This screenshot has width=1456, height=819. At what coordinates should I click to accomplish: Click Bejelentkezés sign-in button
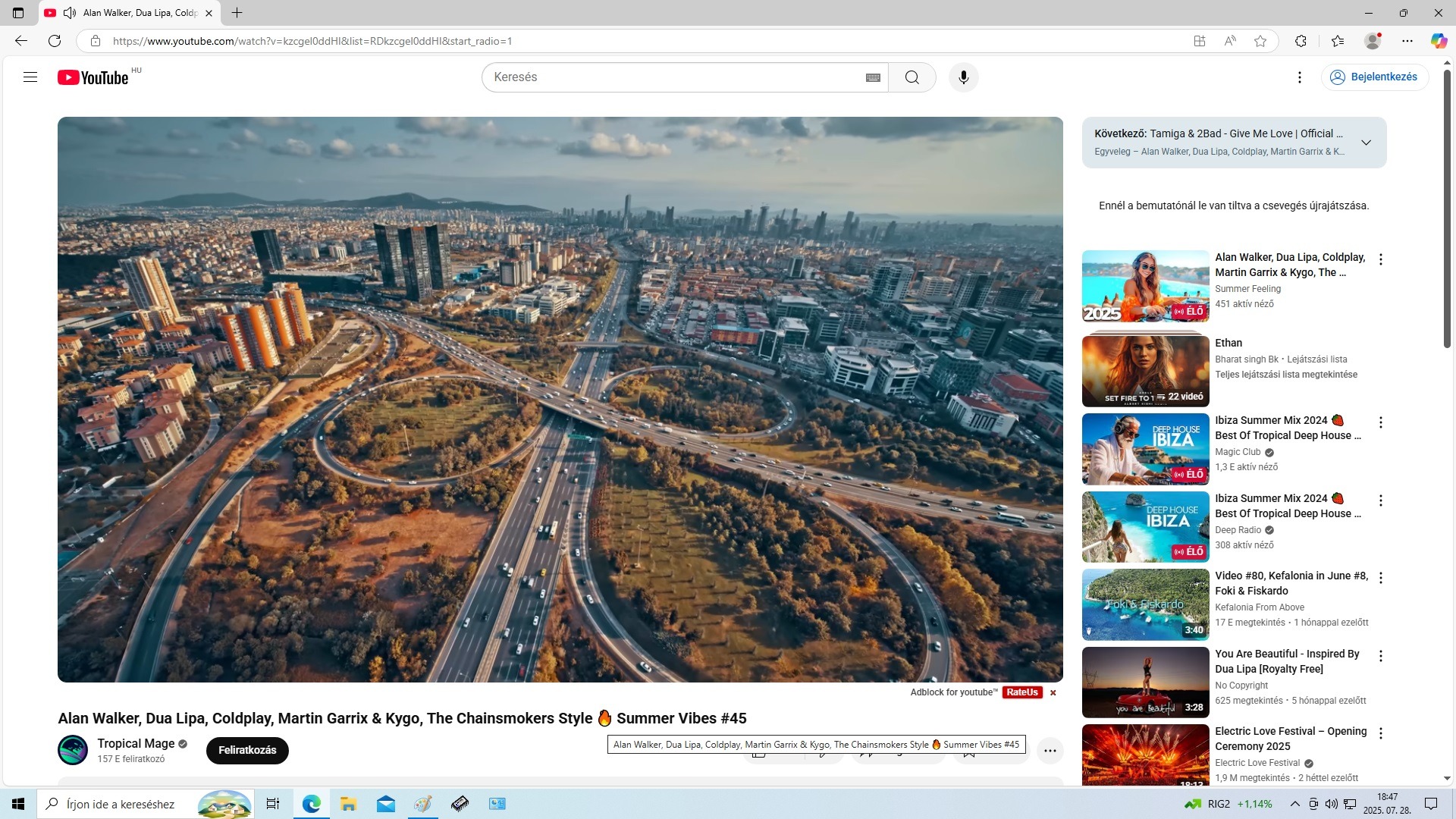[1374, 77]
